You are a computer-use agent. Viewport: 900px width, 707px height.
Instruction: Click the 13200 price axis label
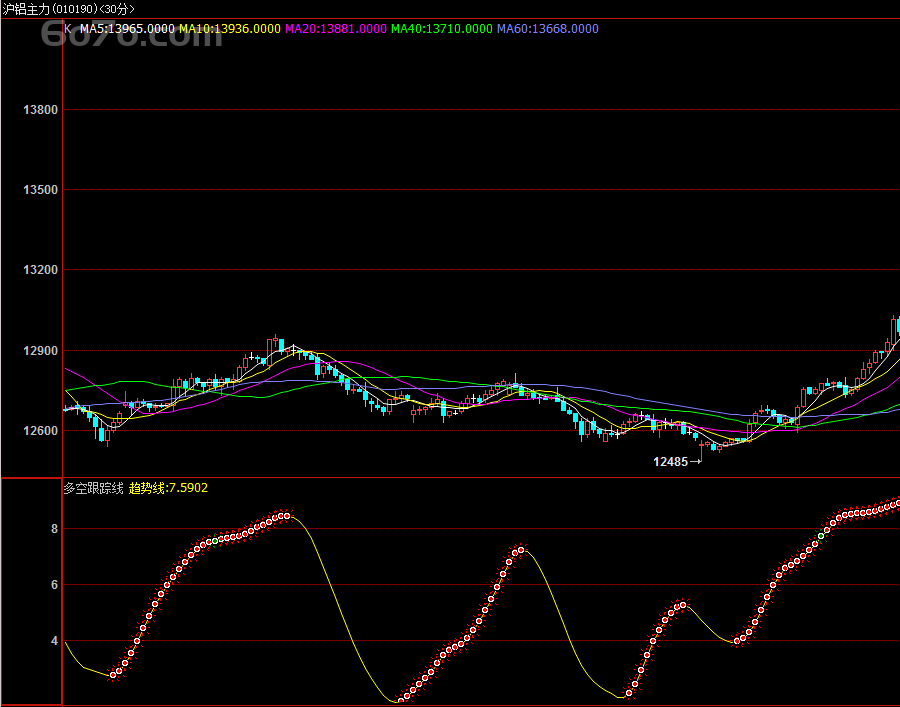click(x=40, y=270)
